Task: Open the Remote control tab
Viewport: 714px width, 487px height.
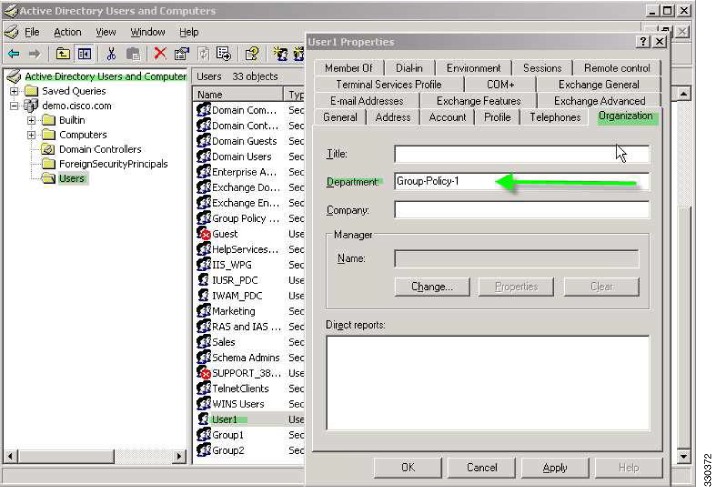Action: [617, 68]
